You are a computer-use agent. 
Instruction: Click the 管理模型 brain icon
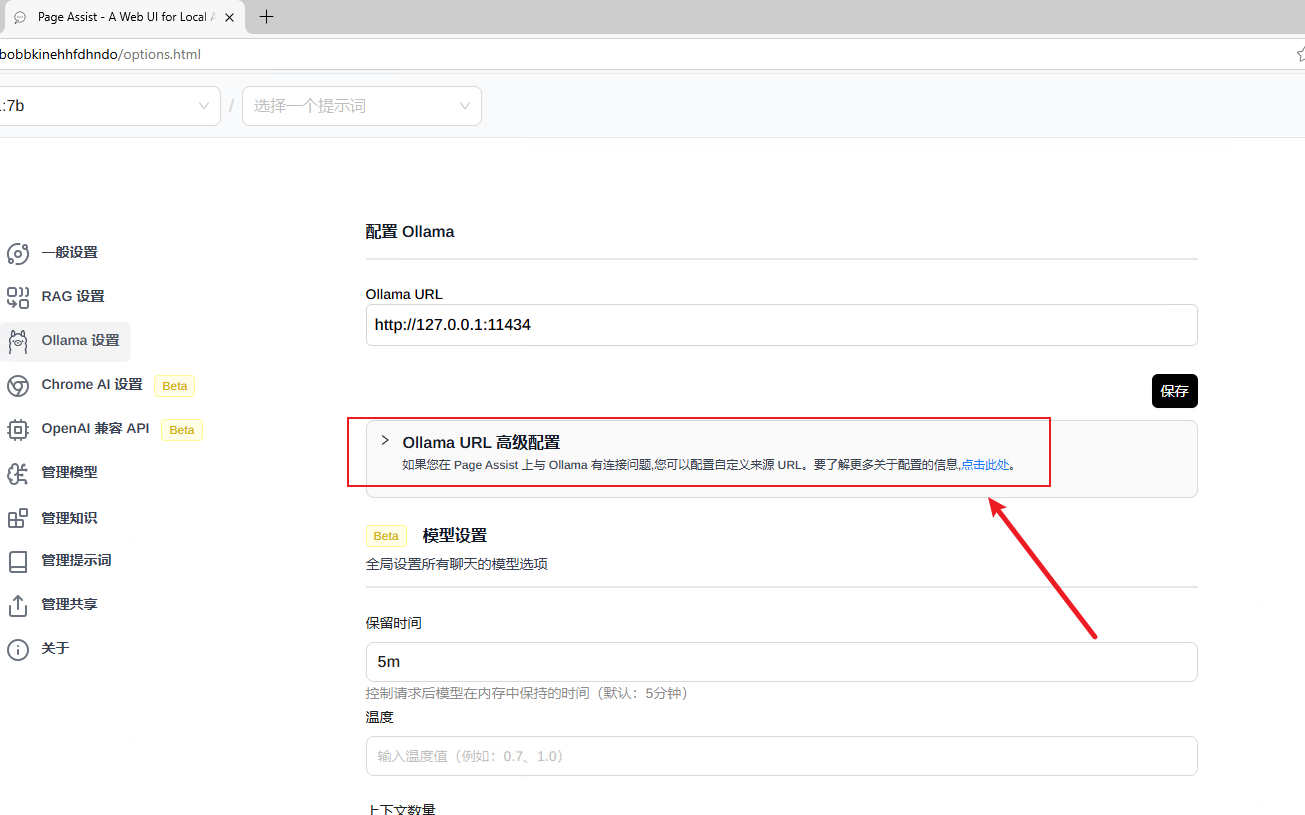[18, 473]
